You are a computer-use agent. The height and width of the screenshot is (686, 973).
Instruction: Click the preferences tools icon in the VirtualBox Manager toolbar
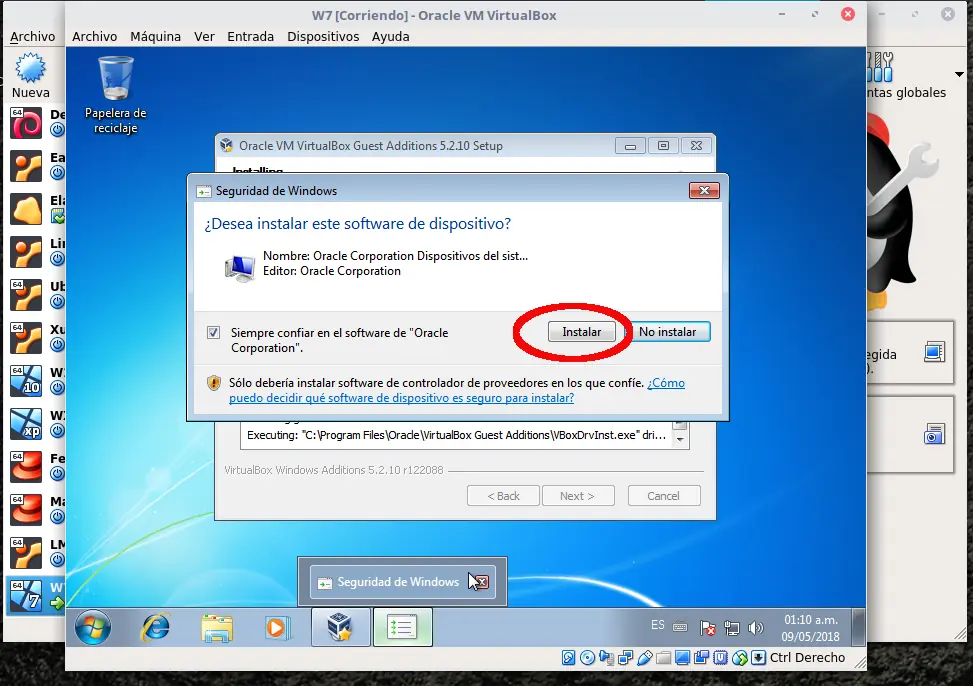(x=881, y=67)
